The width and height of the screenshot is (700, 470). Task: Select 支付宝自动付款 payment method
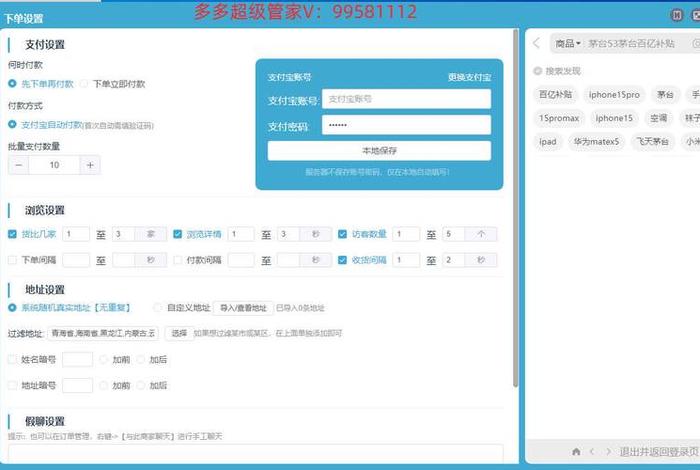[x=12, y=125]
